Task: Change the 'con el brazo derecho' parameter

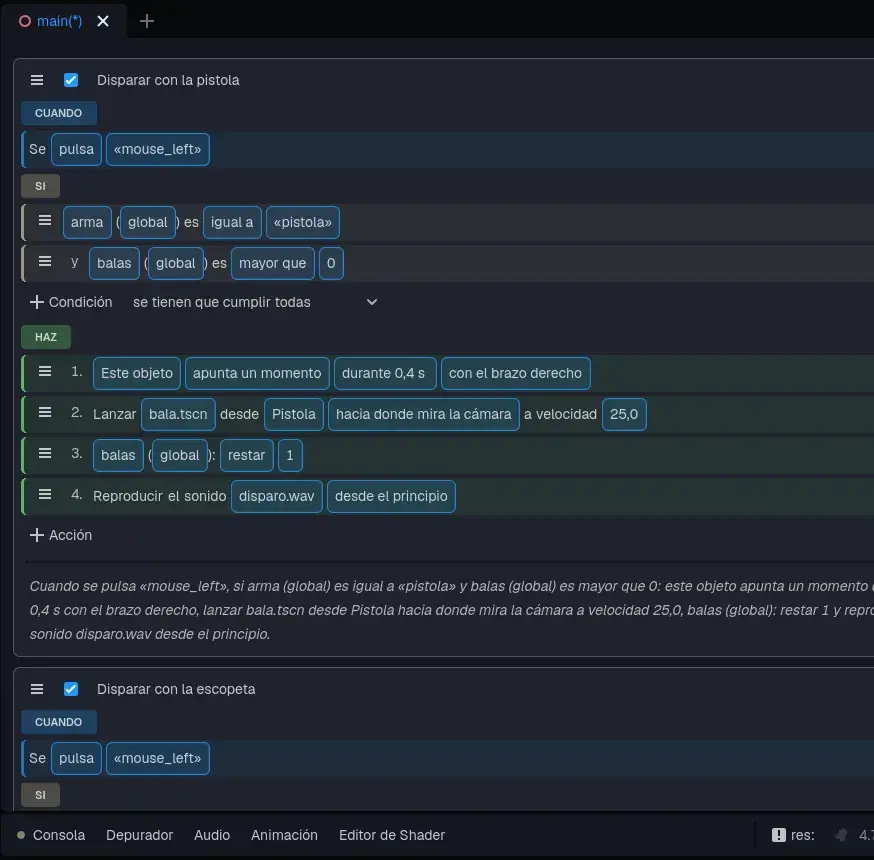Action: click(x=516, y=373)
